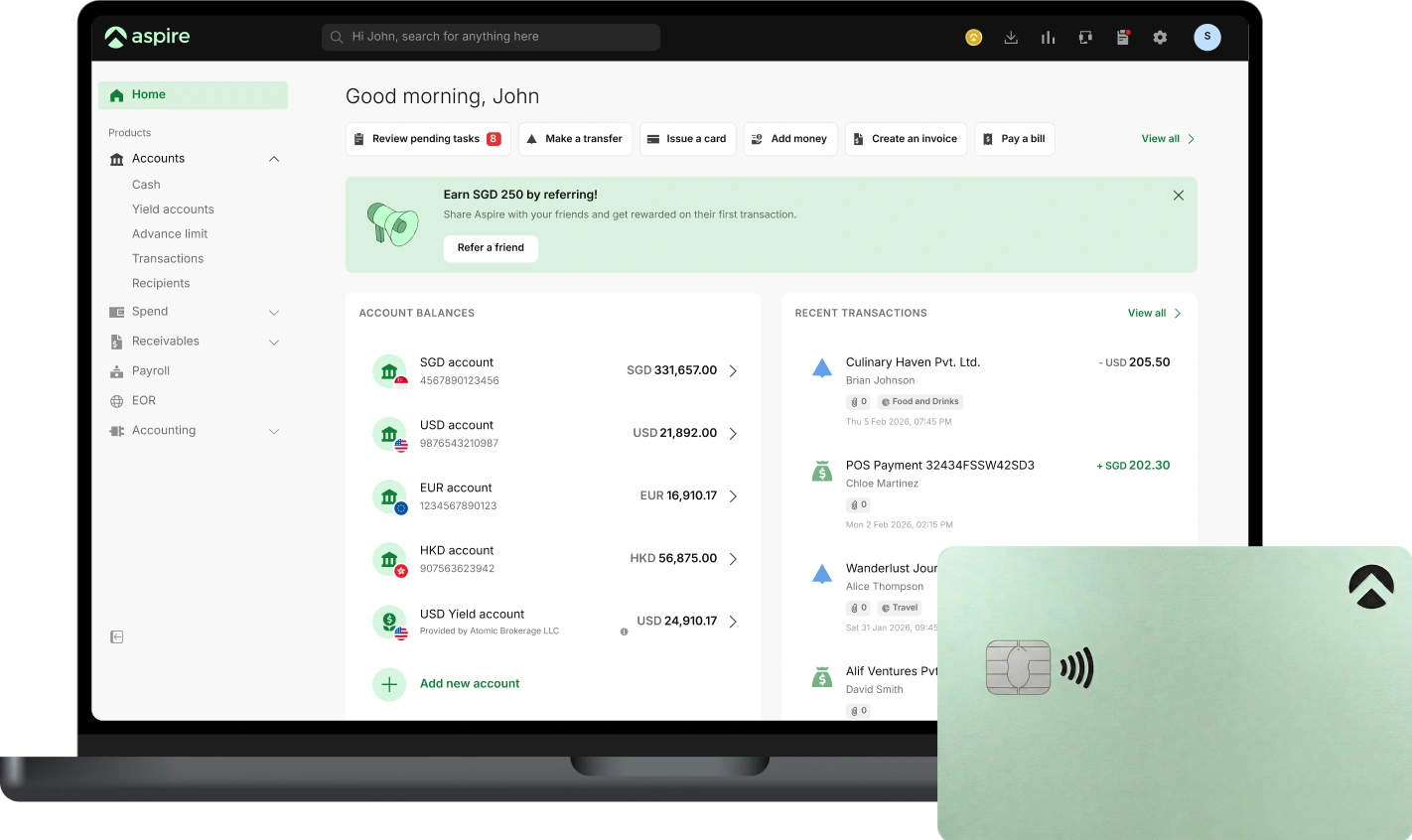Expand the Receivables section
1412x840 pixels.
tap(274, 343)
